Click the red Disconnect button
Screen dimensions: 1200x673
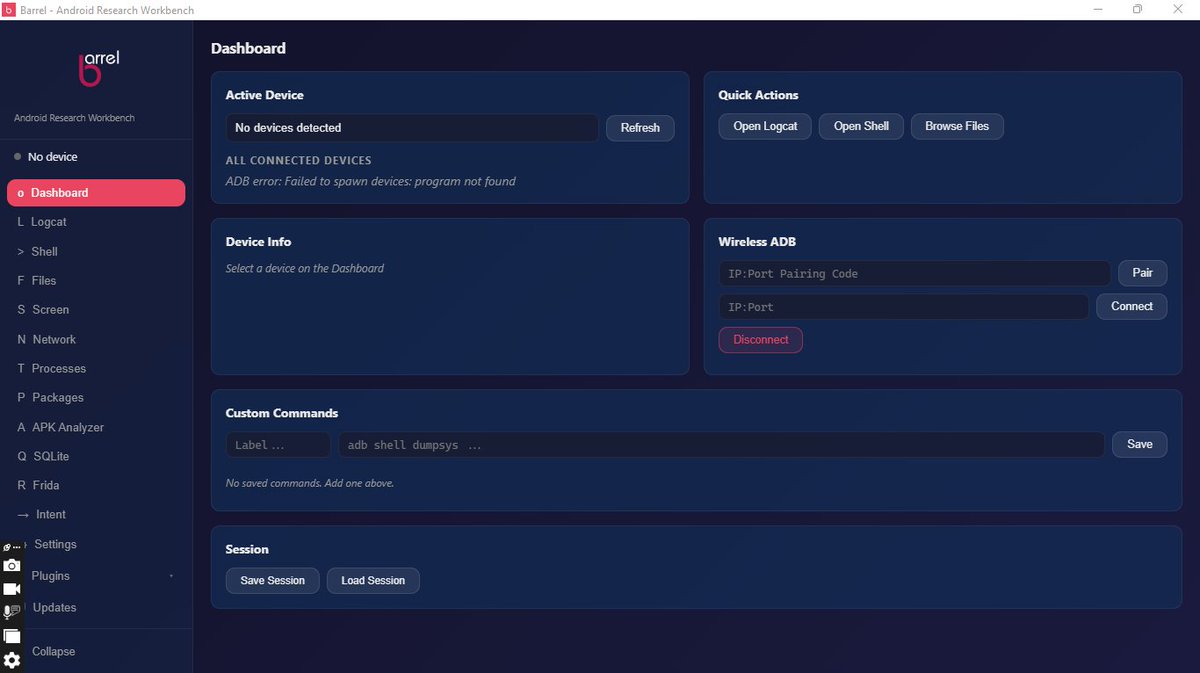[x=761, y=340]
